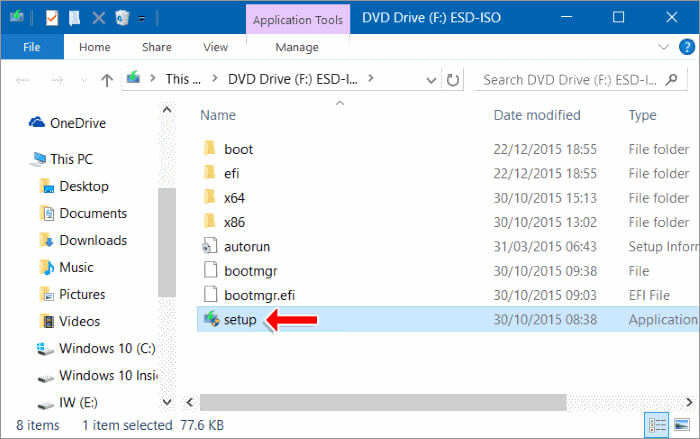Image resolution: width=700 pixels, height=439 pixels.
Task: Click the setup file name
Action: point(240,319)
